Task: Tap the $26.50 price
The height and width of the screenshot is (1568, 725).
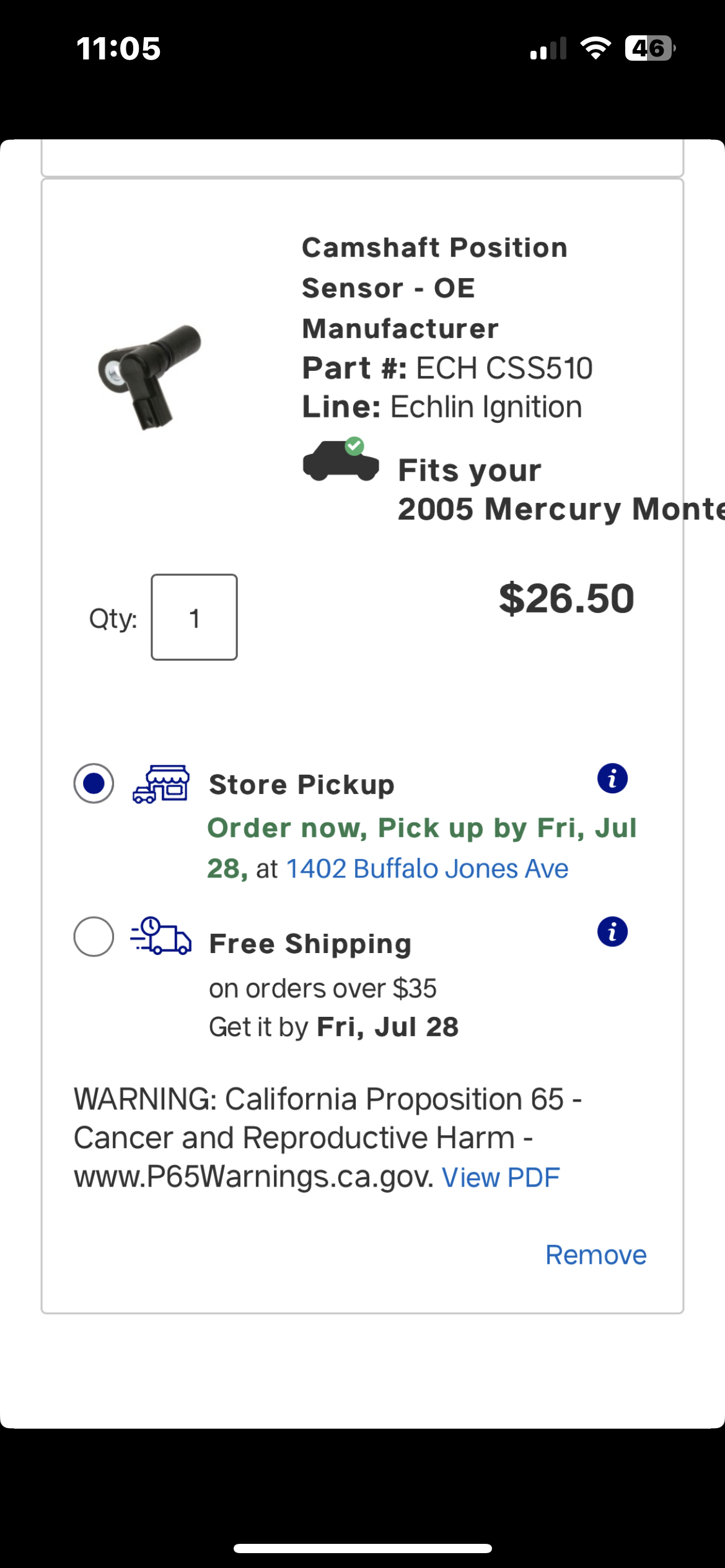Action: tap(566, 599)
